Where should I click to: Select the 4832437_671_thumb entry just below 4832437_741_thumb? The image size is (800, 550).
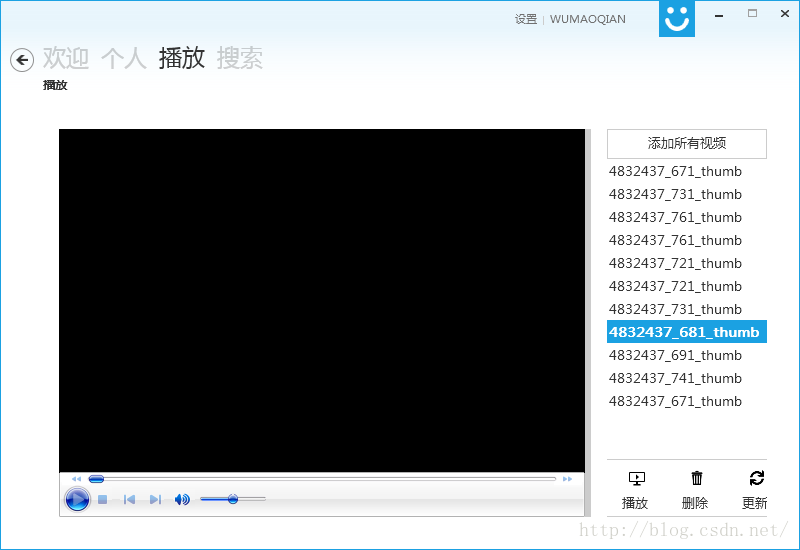click(x=687, y=401)
